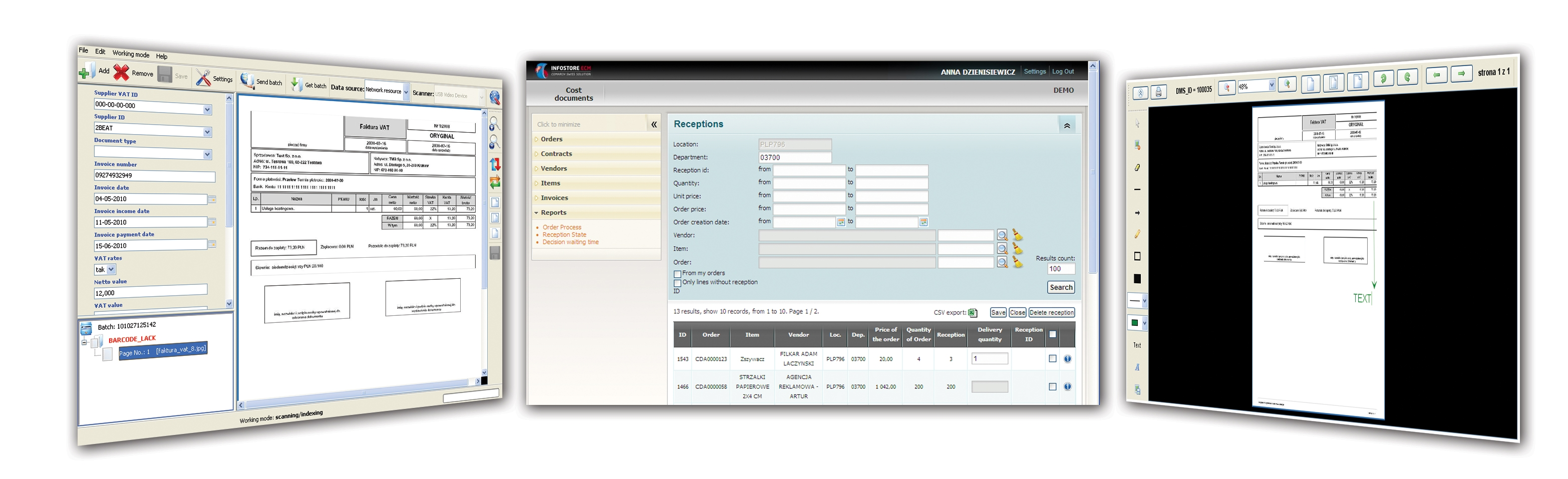Open the Supplier ID dropdown showing 2BEAT
This screenshot has height=479, width=1568.
click(207, 132)
